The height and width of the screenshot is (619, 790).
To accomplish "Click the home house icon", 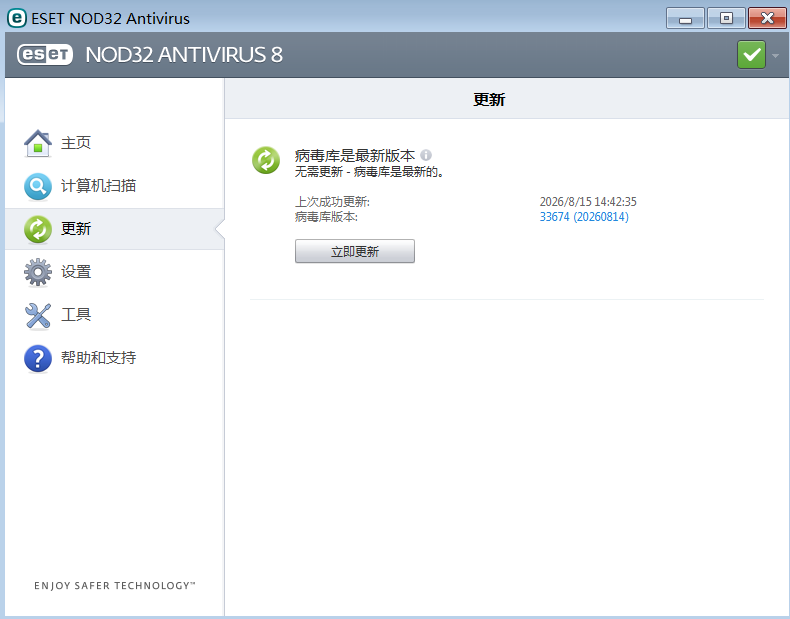I will pyautogui.click(x=38, y=143).
